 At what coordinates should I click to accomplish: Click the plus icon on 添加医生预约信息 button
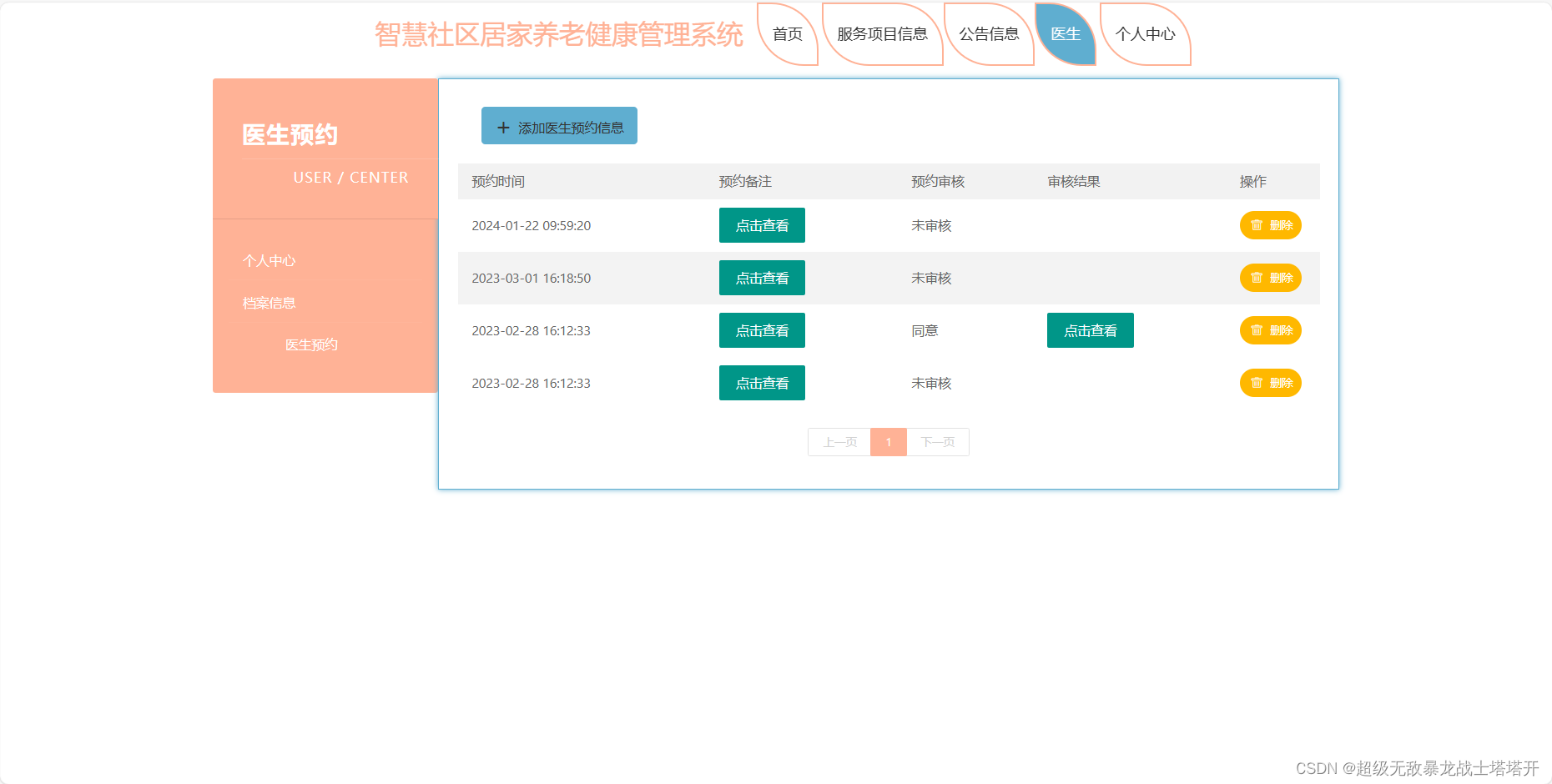click(503, 128)
